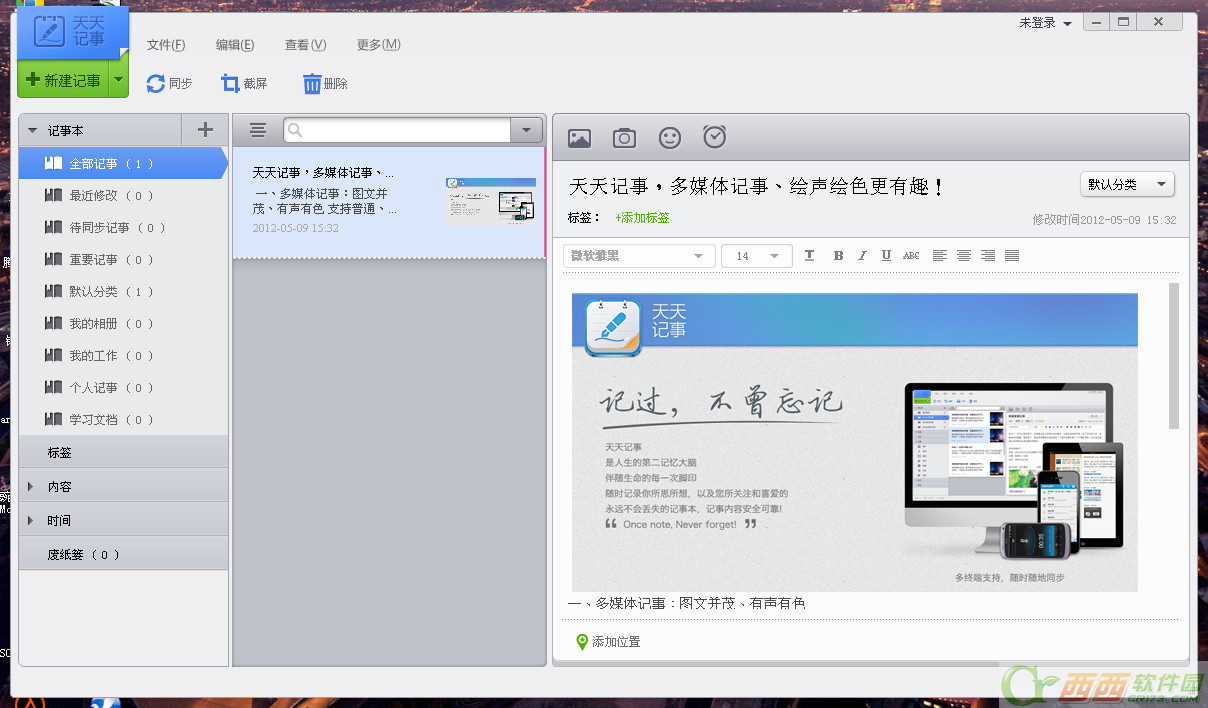Click the thumbnail in the note list entry
This screenshot has width=1208, height=708.
490,201
